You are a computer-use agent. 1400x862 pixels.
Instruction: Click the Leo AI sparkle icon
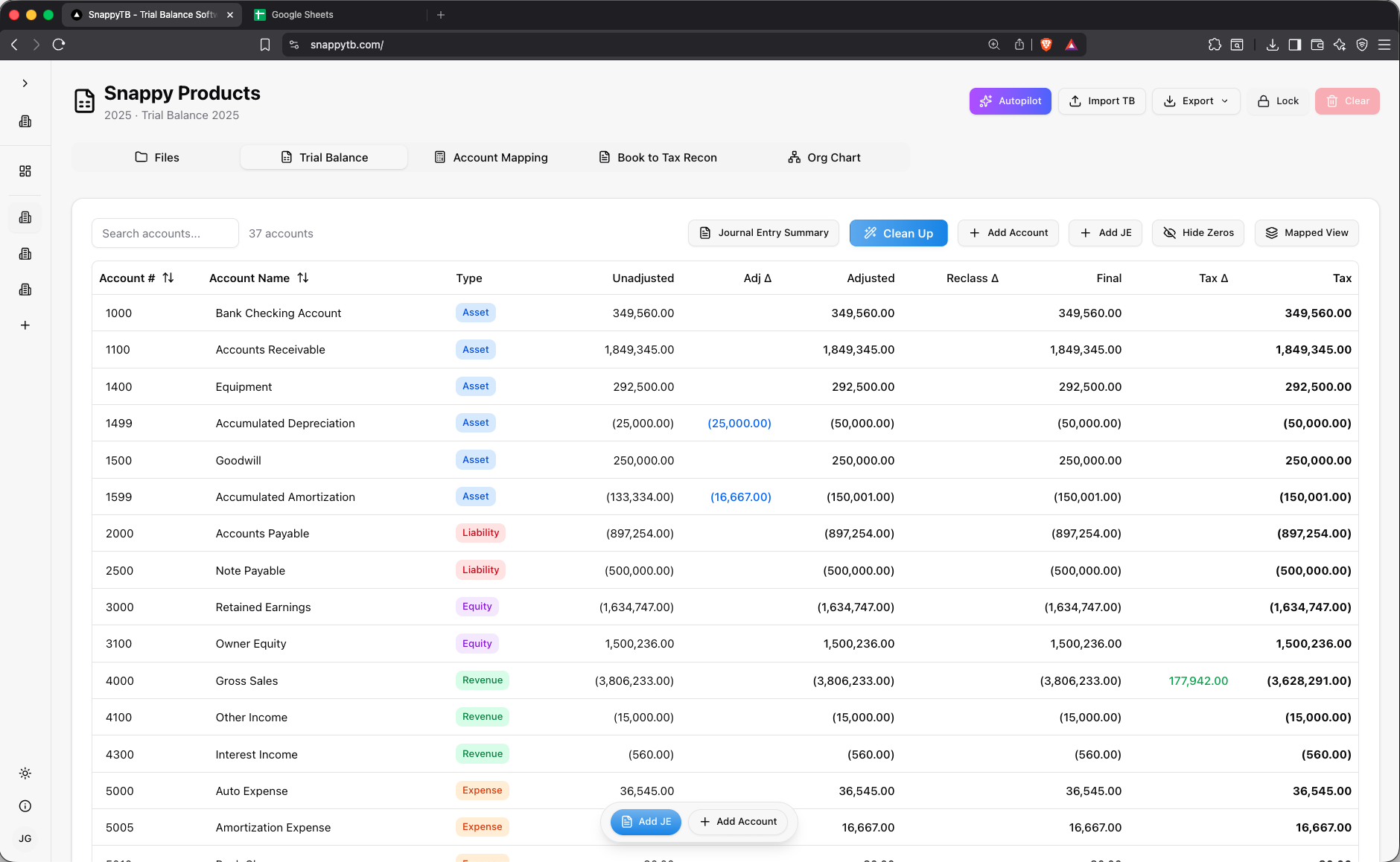pos(1340,45)
